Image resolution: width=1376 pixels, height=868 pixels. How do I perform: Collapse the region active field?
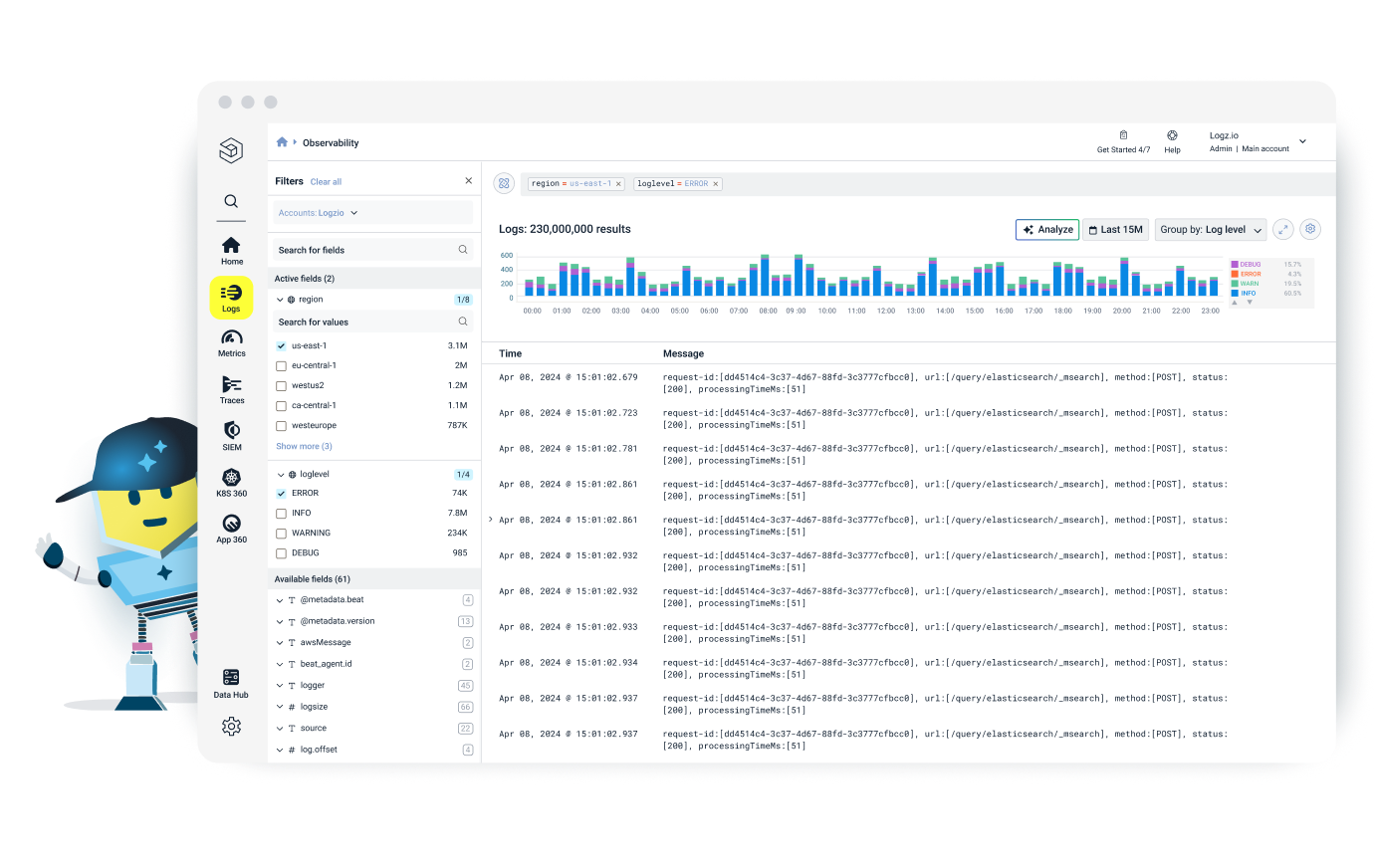(281, 299)
